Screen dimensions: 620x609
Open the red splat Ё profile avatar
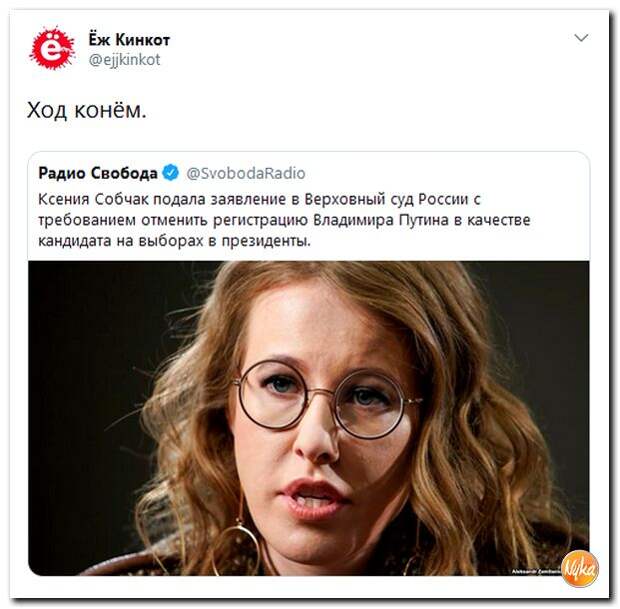tap(52, 48)
